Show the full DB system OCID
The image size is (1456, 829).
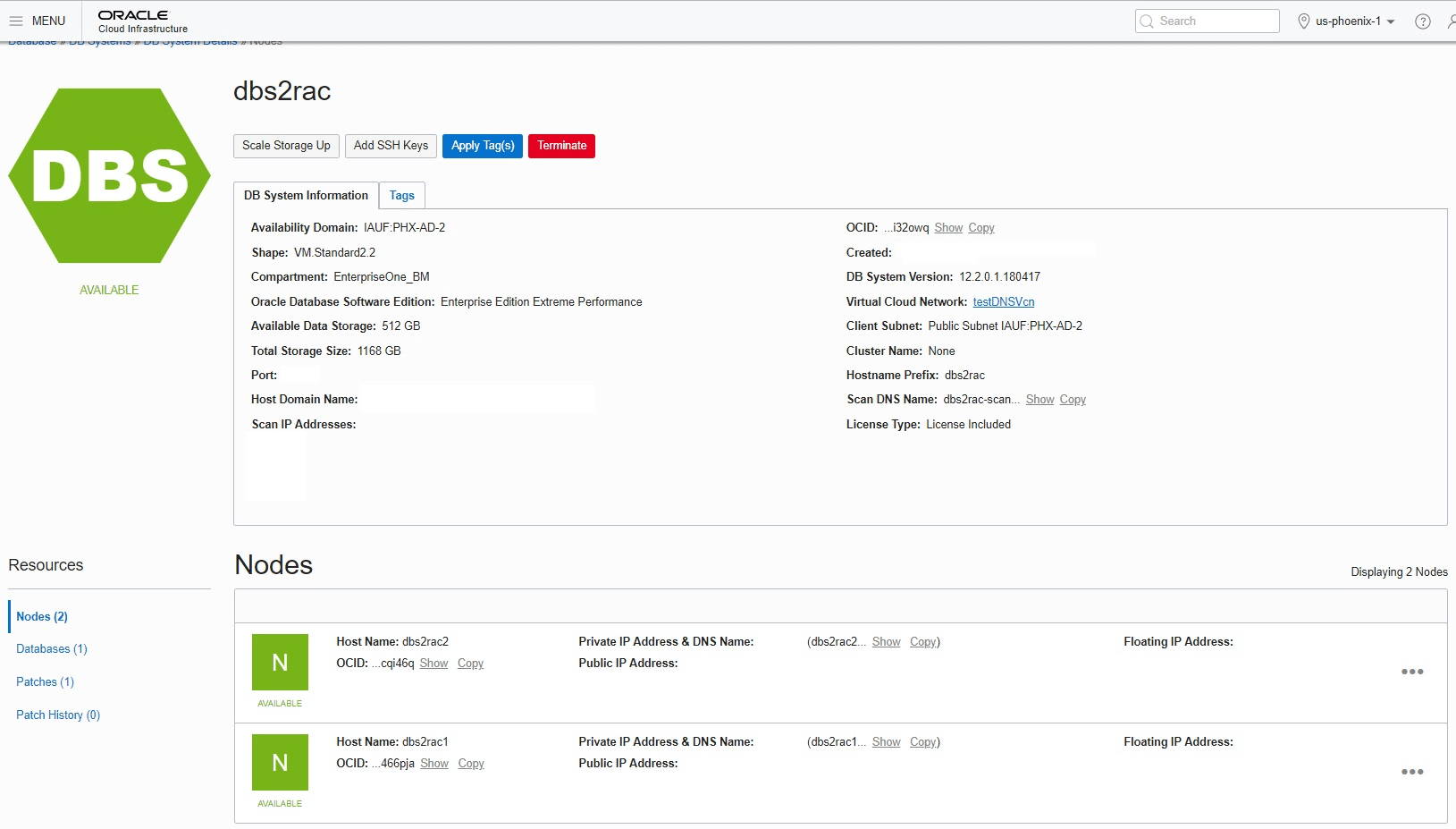948,228
